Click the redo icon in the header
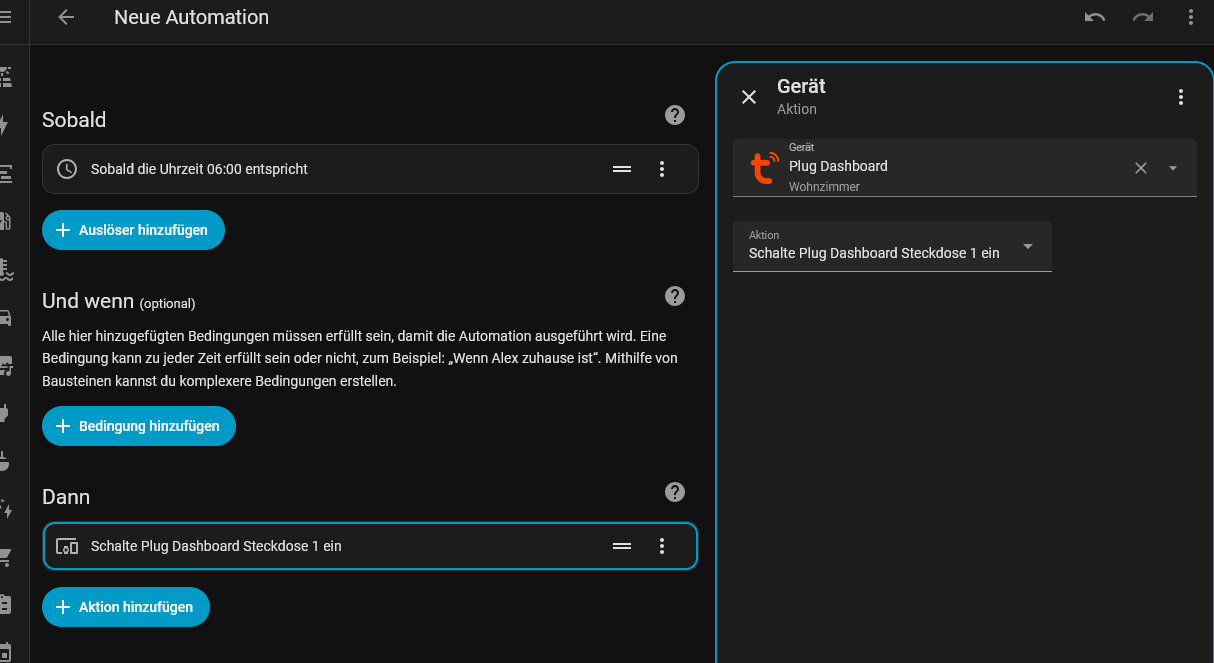This screenshot has width=1214, height=663. (1143, 17)
